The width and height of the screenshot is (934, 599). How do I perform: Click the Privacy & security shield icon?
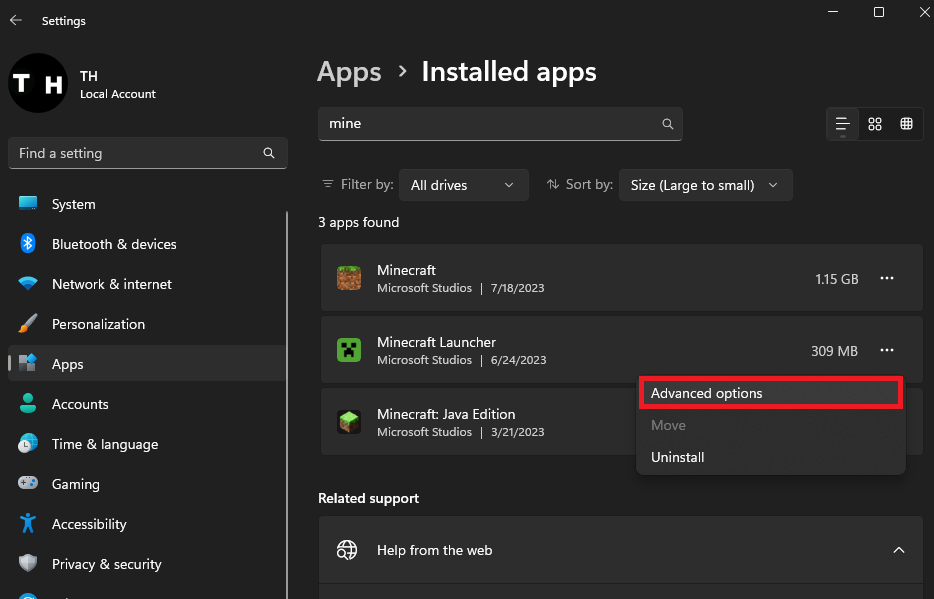(x=28, y=563)
